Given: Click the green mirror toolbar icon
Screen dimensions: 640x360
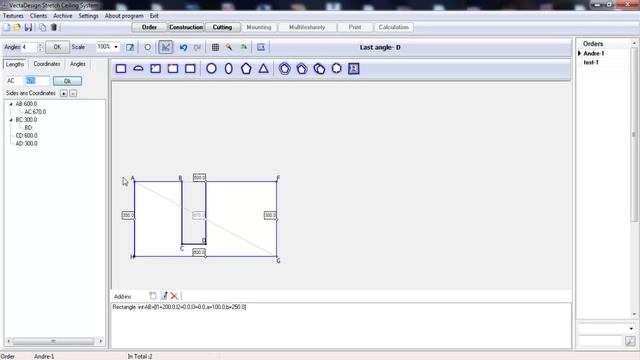Looking at the screenshot, I should pyautogui.click(x=244, y=47).
